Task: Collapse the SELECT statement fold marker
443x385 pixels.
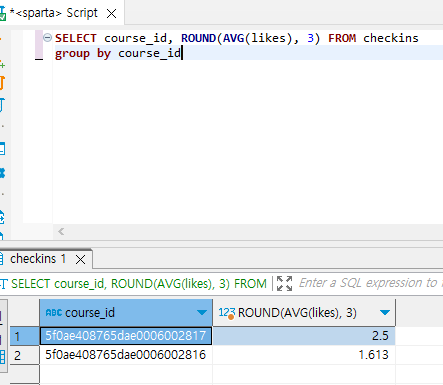Action: pos(48,38)
